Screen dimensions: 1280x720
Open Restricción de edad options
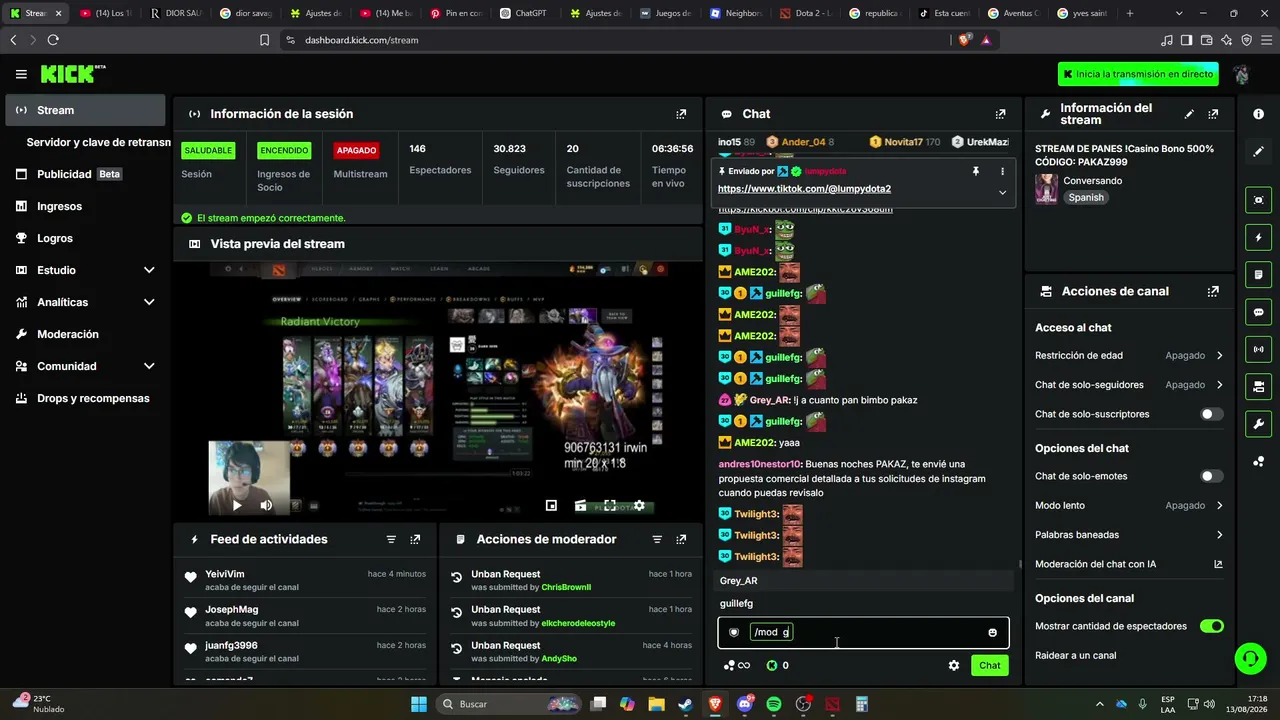(x=1129, y=355)
